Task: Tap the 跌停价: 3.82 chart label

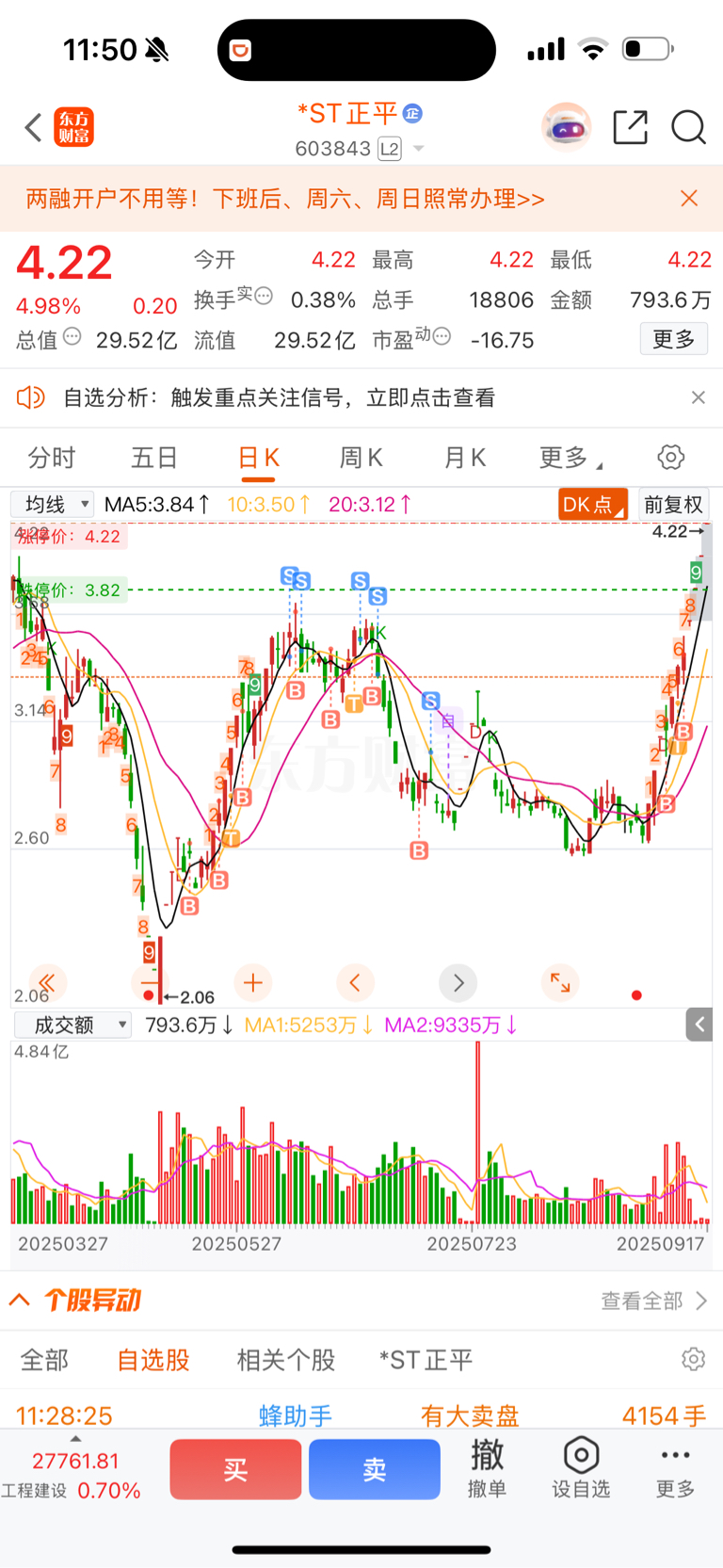Action: 70,590
